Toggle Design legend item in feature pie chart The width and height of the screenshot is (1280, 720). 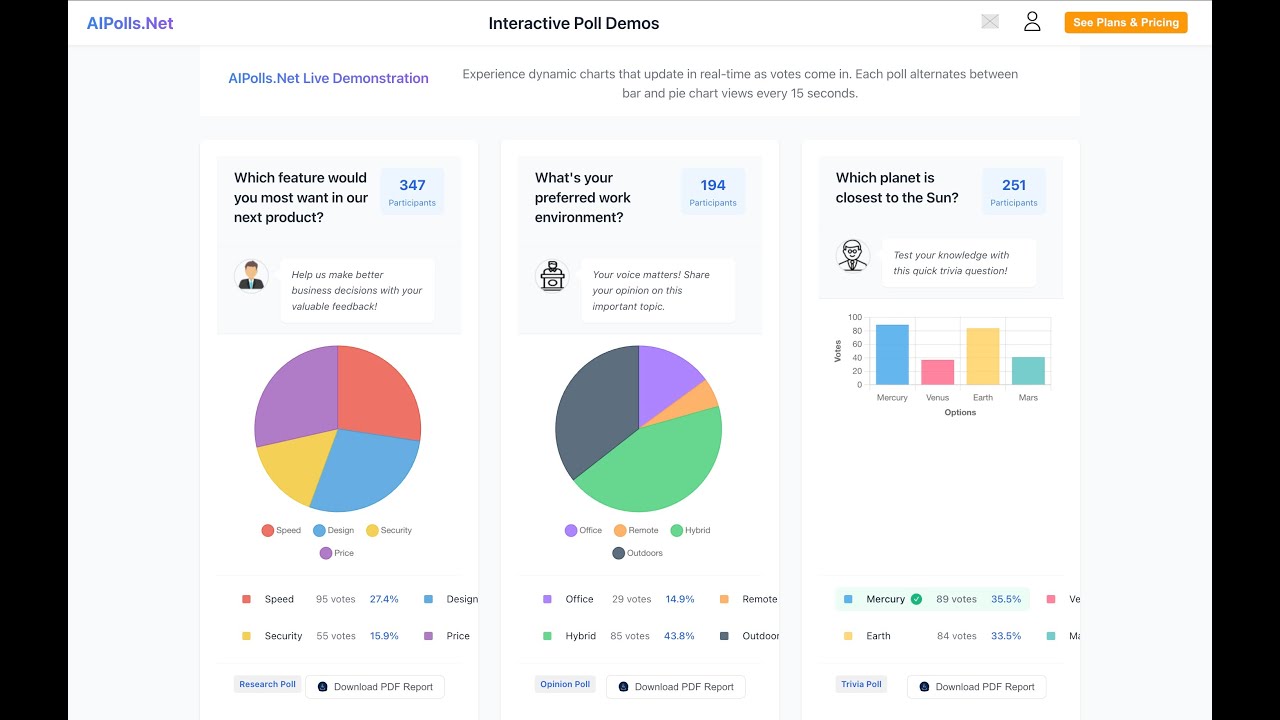[334, 530]
